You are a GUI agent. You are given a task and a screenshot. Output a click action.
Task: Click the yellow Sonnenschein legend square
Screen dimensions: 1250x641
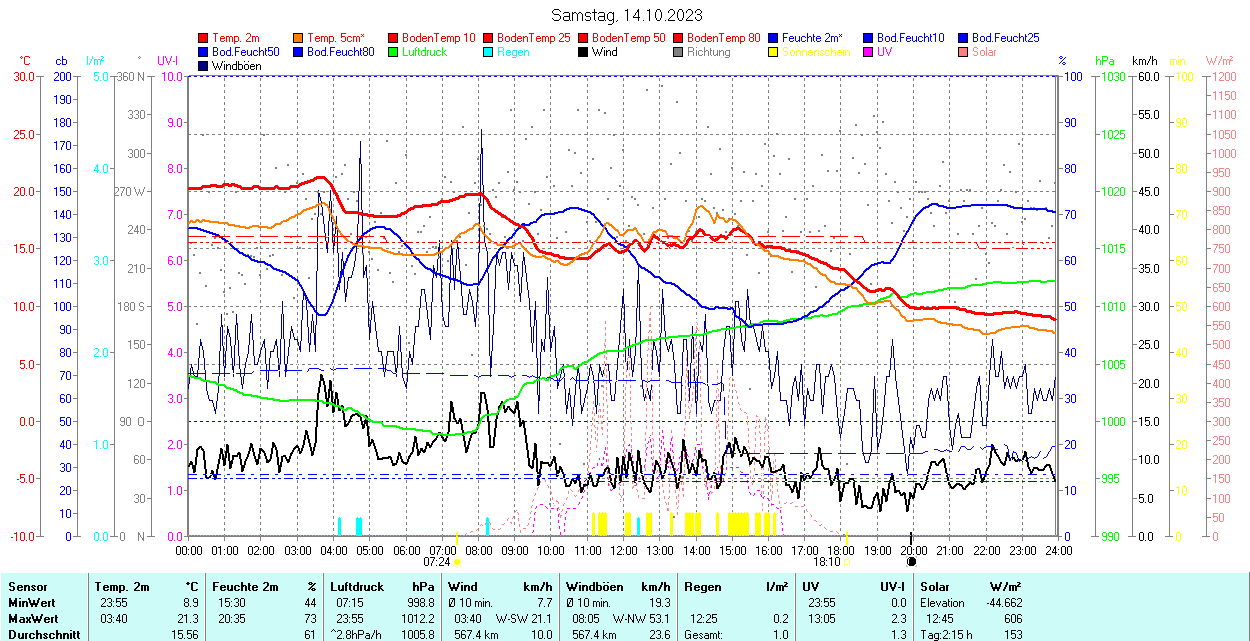773,52
